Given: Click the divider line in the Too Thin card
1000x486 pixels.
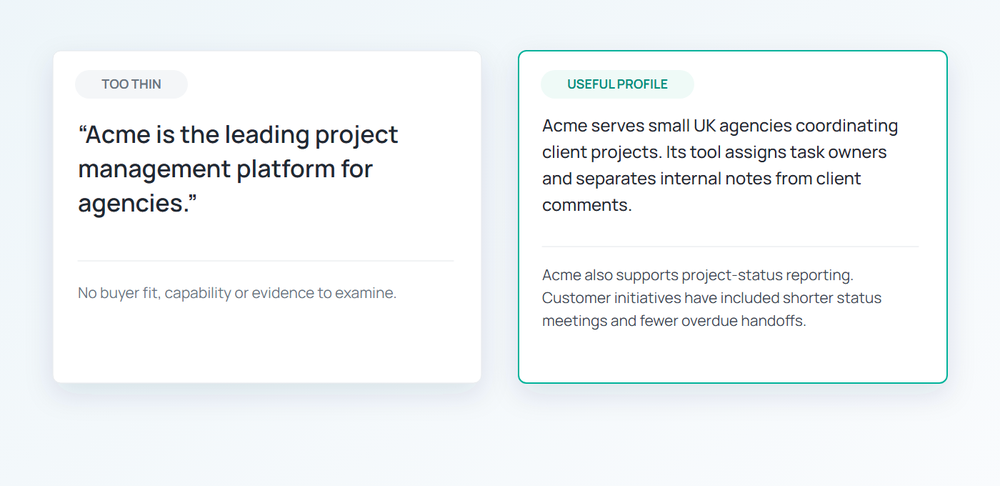Looking at the screenshot, I should 266,261.
